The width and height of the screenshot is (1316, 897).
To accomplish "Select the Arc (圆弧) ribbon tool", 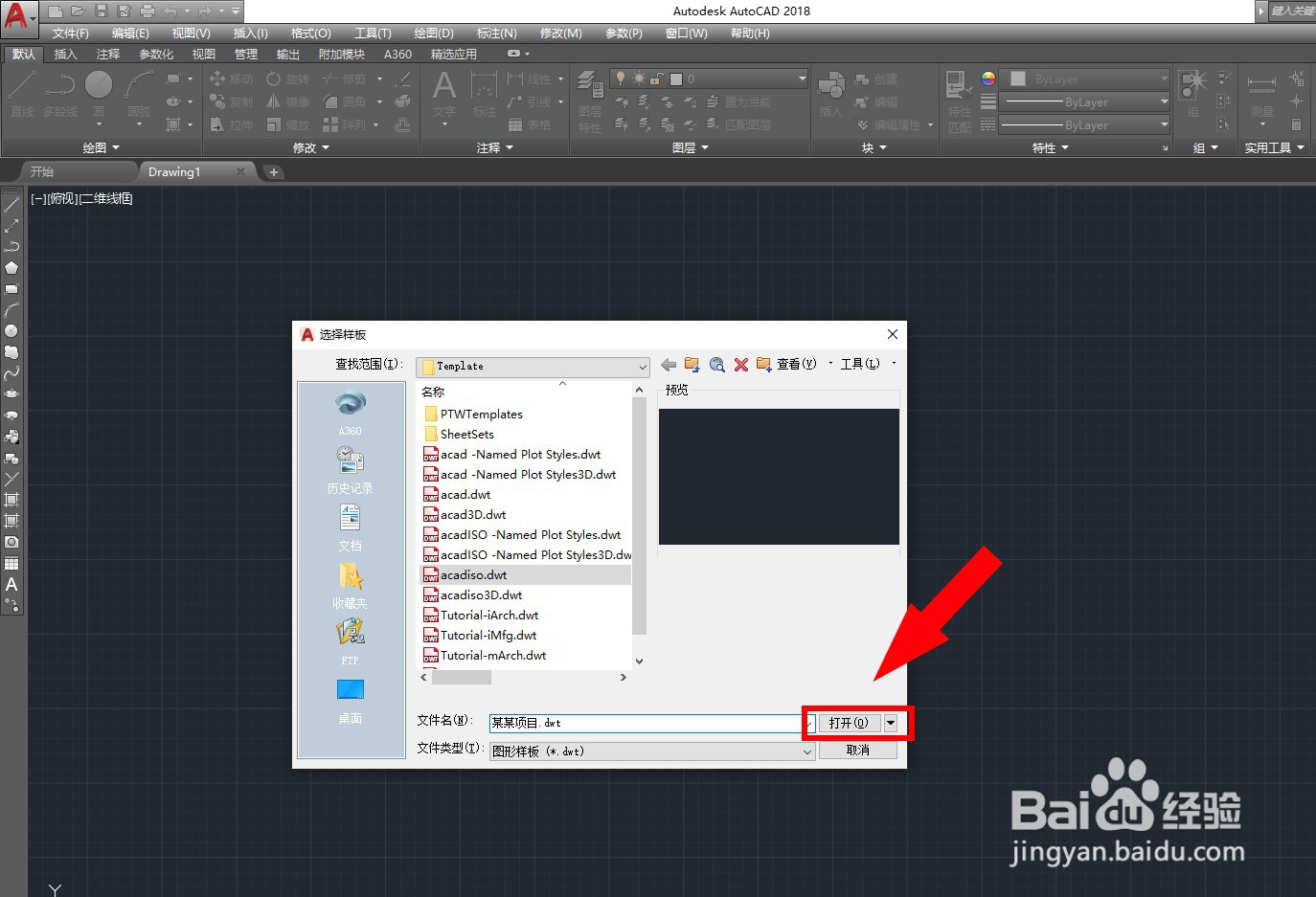I will coord(139,94).
